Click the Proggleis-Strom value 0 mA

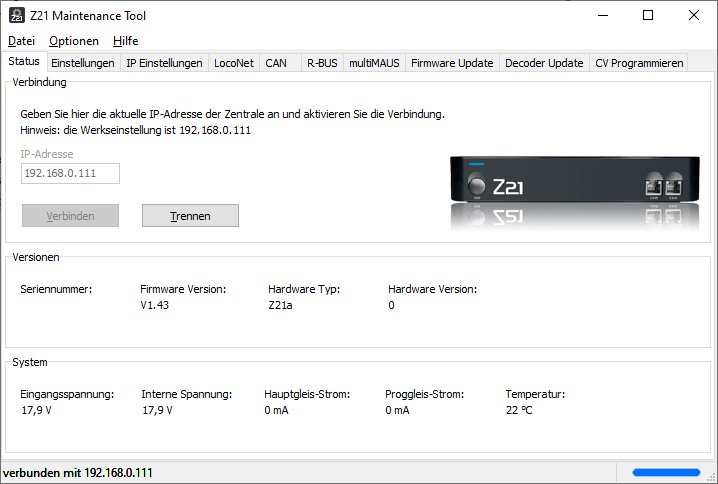point(397,410)
